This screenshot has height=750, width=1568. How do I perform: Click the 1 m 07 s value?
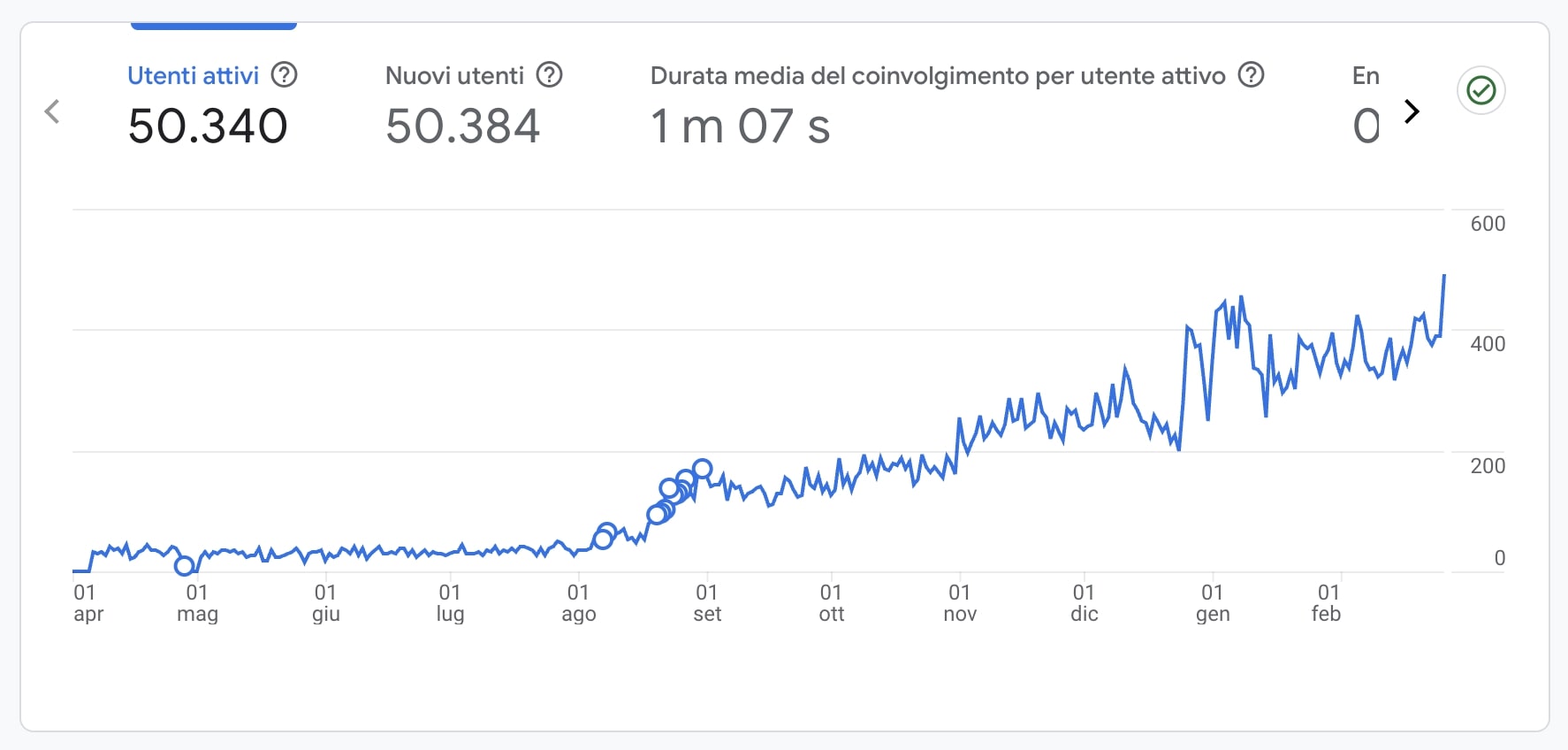(x=740, y=126)
